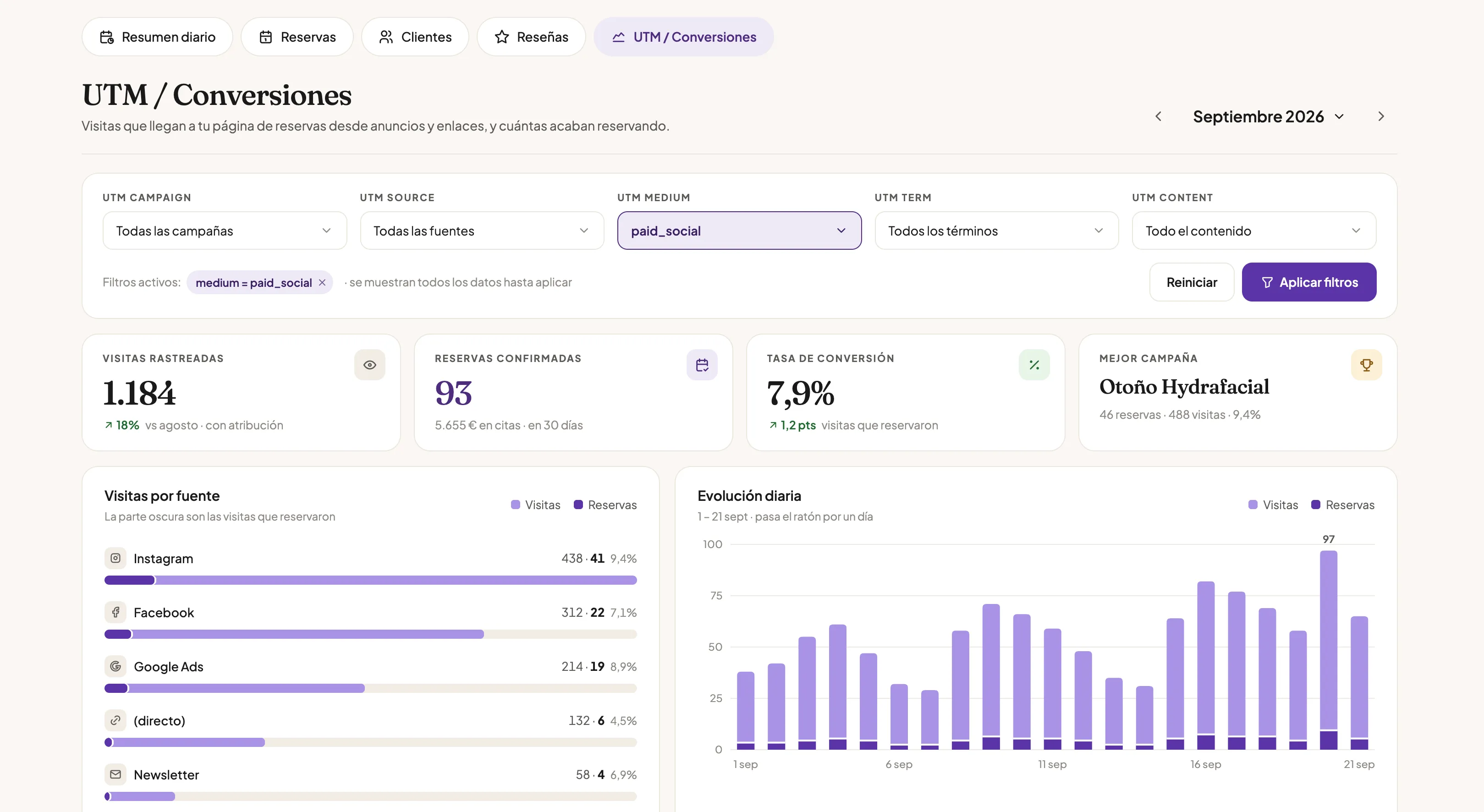Open the UTM Campaign dropdown
Screen dimensions: 1484x812
click(x=225, y=230)
